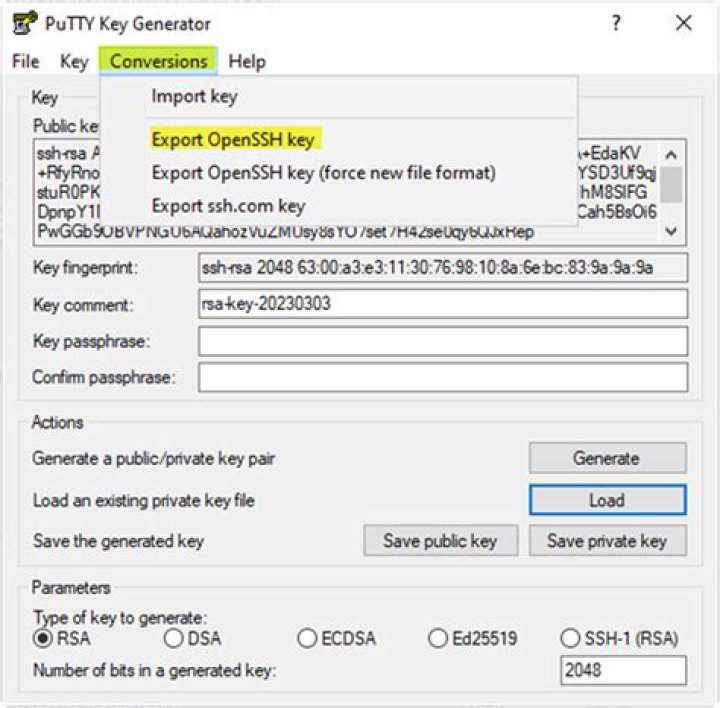Click inside the Key fingerprint field

[443, 267]
